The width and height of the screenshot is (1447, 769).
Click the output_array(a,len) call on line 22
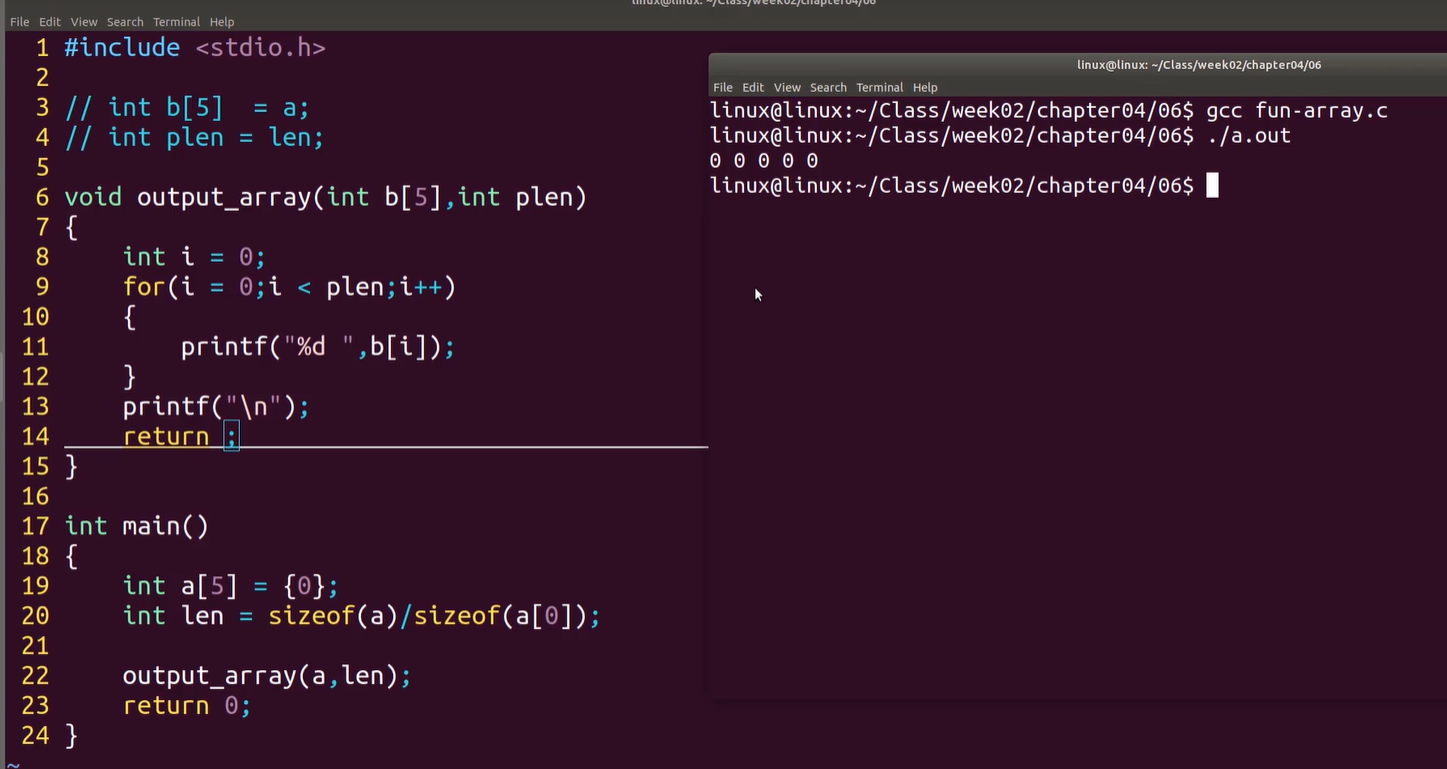point(266,676)
